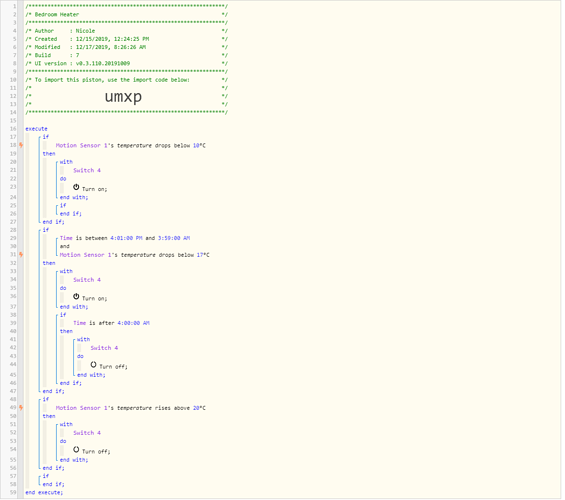The image size is (565, 500).
Task: Click the lightning bolt icon on line 31
Action: 21,255
